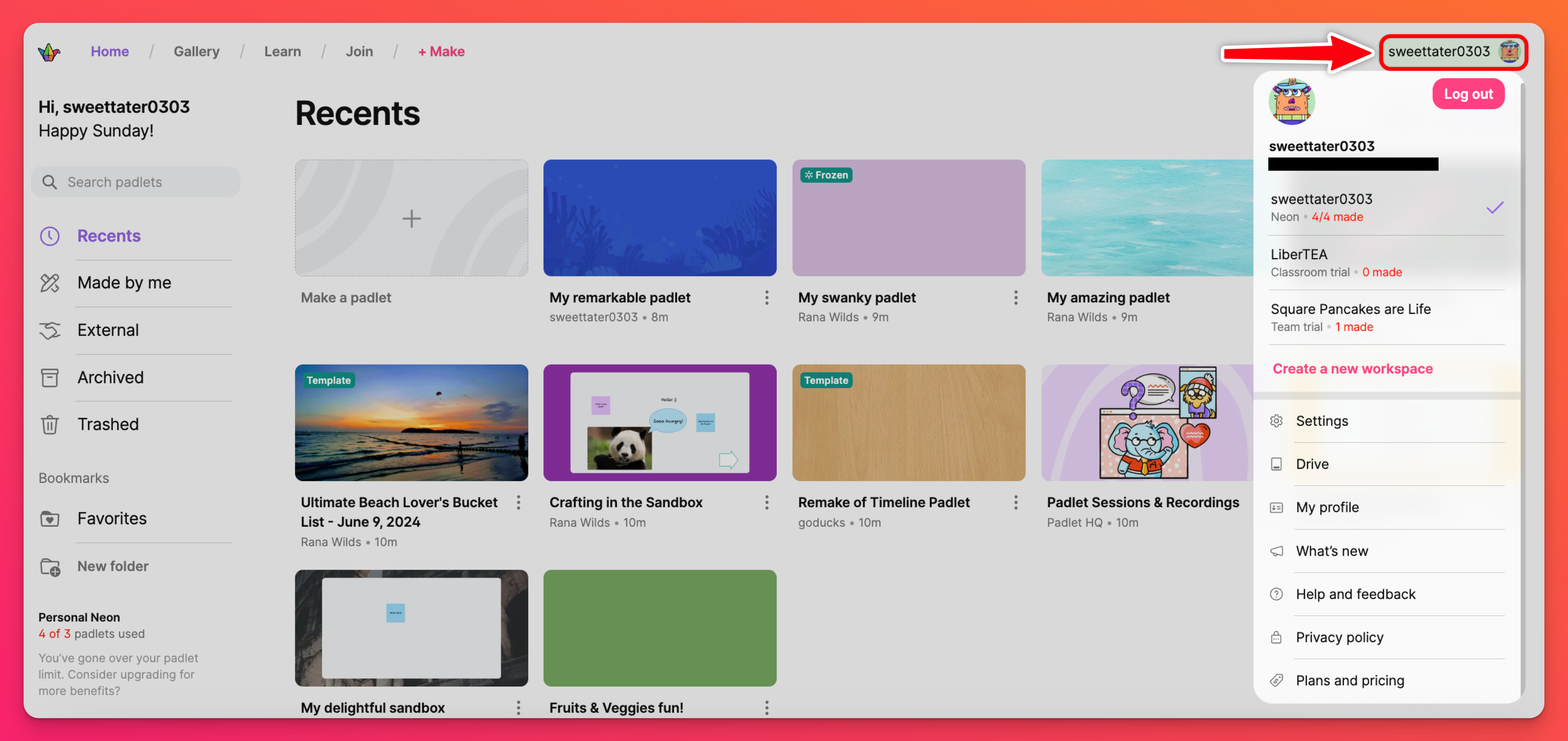1568x741 pixels.
Task: Open Crafting in the Sandbox thumbnail
Action: click(660, 423)
